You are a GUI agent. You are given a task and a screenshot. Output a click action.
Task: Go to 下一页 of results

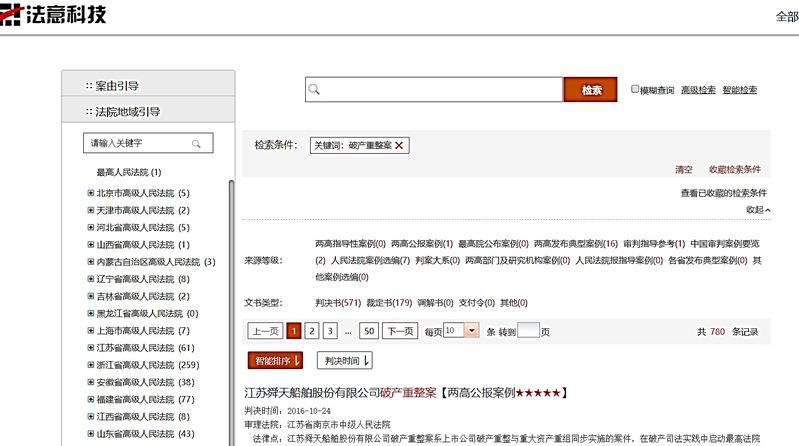[x=400, y=331]
